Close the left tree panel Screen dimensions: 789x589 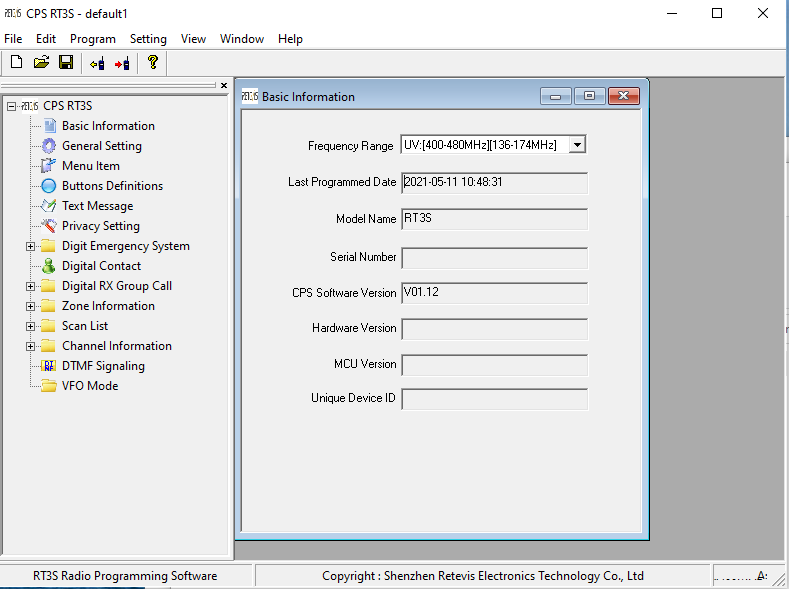[x=224, y=86]
